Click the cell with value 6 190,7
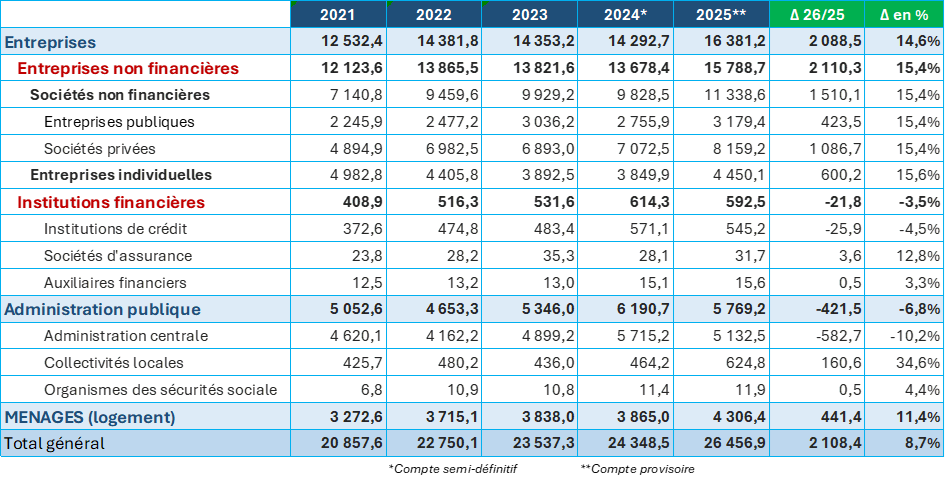This screenshot has width=945, height=478. point(626,309)
